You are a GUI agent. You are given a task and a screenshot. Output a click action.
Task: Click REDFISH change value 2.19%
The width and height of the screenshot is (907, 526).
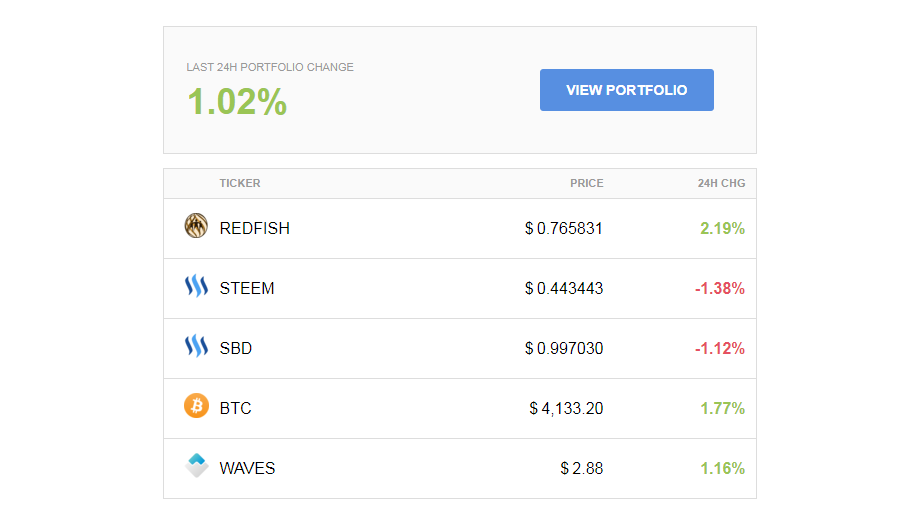point(722,228)
